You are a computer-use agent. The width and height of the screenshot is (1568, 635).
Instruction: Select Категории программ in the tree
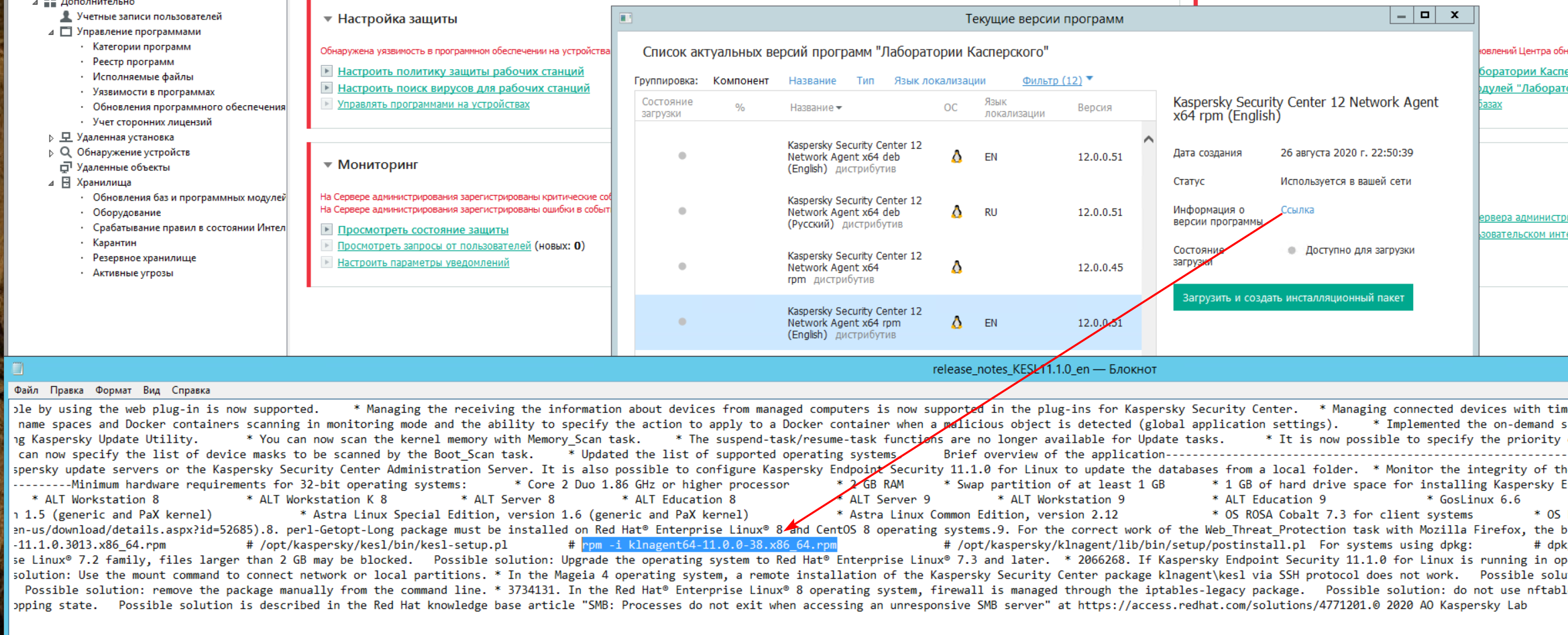pos(142,47)
